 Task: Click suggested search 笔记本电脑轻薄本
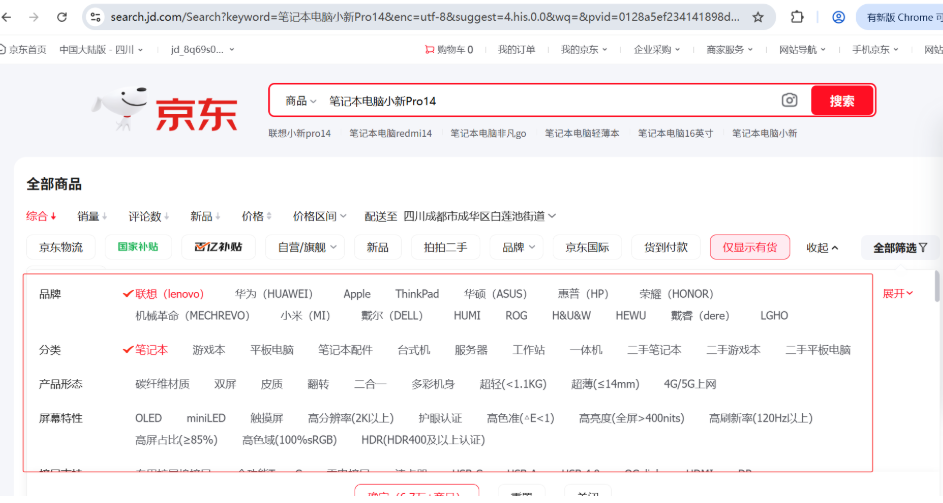[x=582, y=133]
